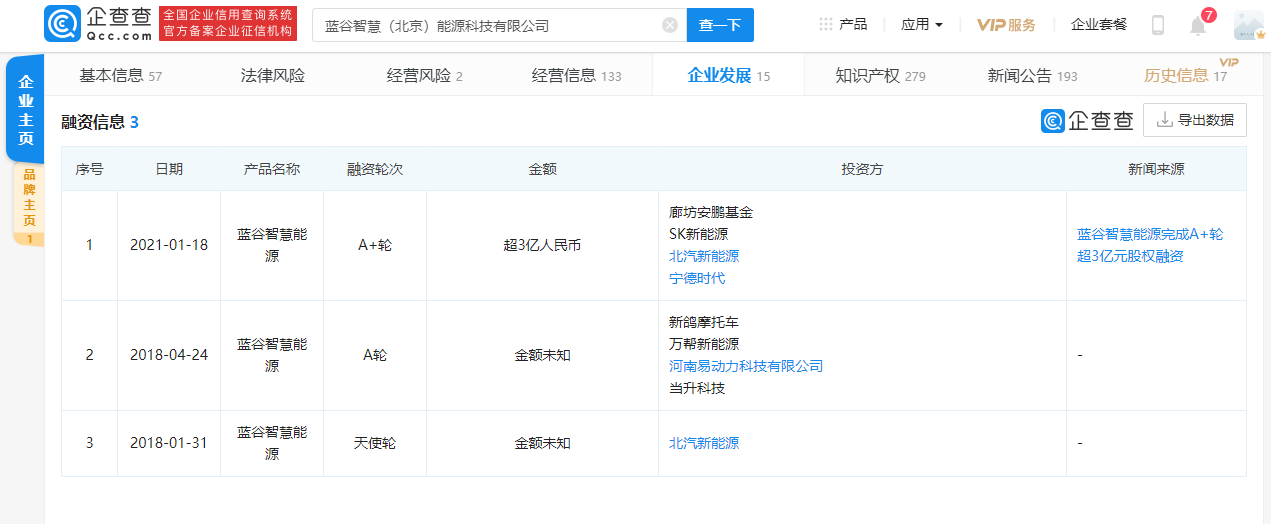Click date cell 2018-04-24
Viewport: 1271px width, 524px height.
click(169, 355)
